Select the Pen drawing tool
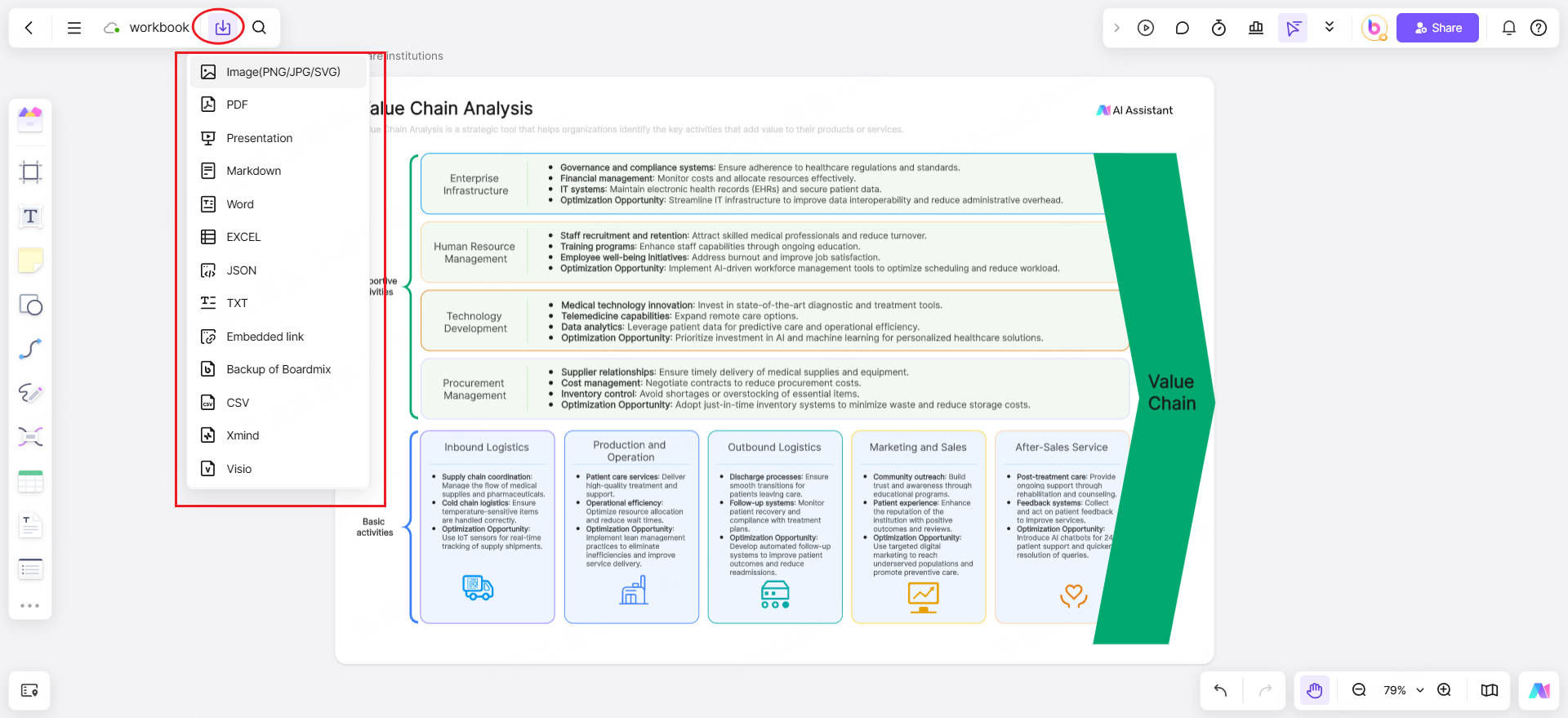This screenshot has width=1568, height=718. [x=30, y=393]
